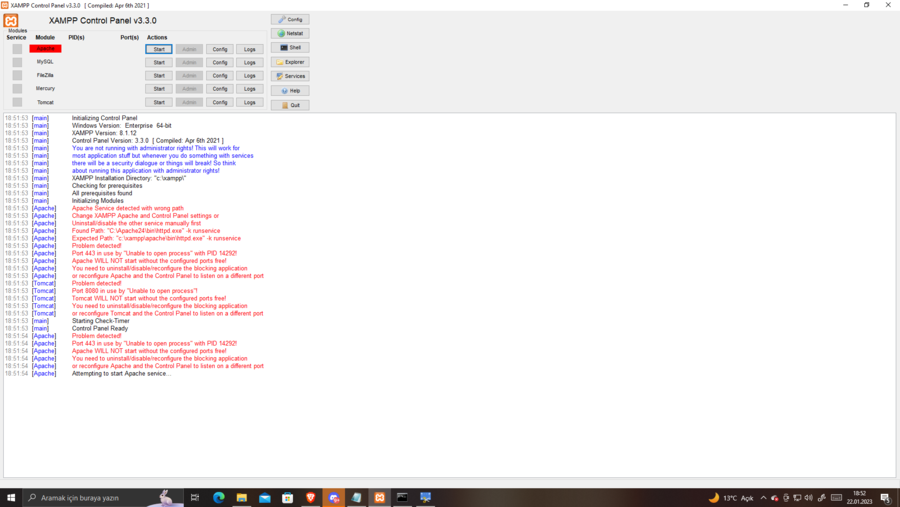Open Config for the Apache row
Screen dimensions: 900x507
coord(220,49)
